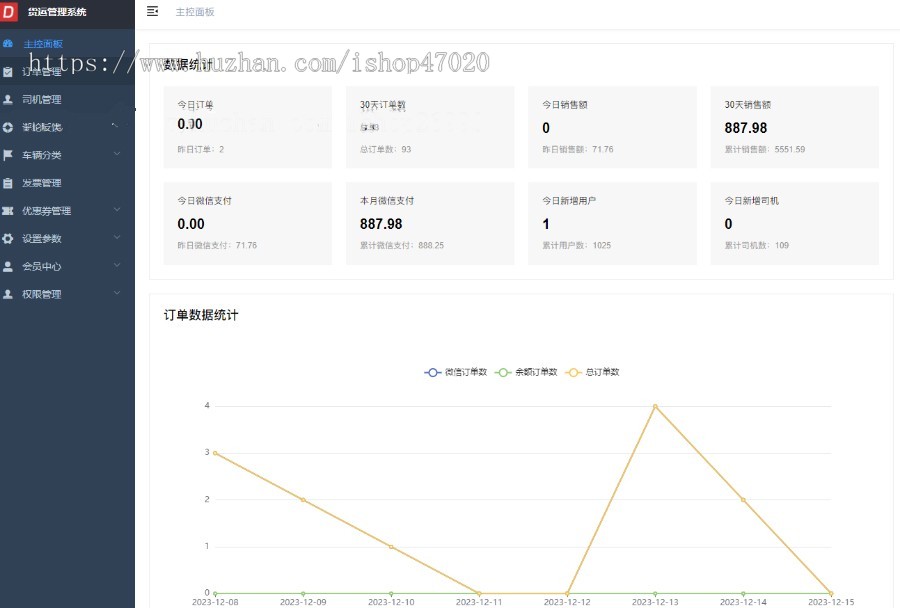Click the 今日新增用户 card title
Screen dimensions: 900x608
pos(569,201)
